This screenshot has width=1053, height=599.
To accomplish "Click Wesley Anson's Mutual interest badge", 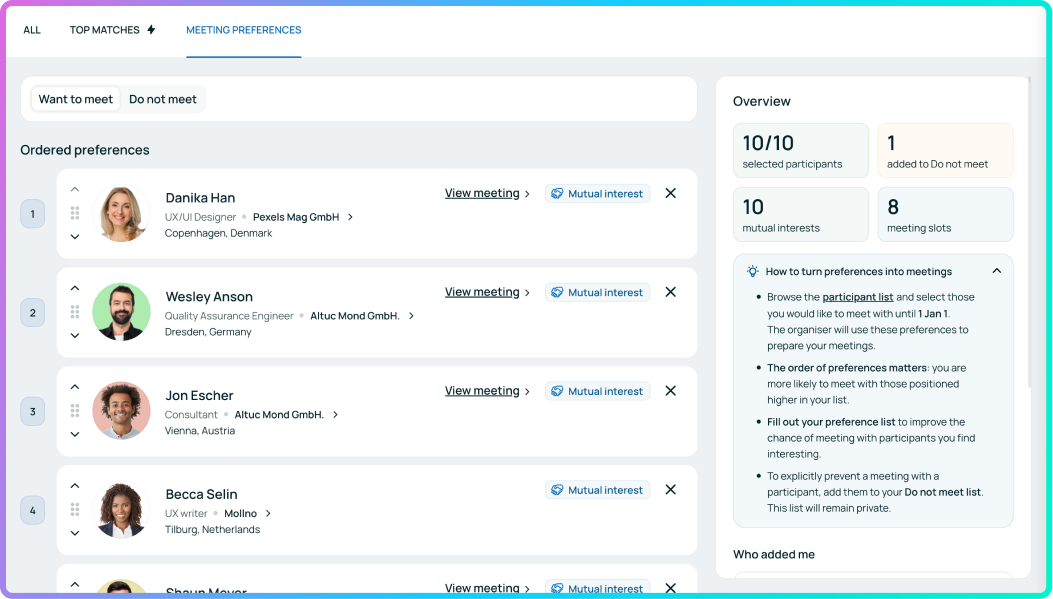I will pyautogui.click(x=597, y=292).
